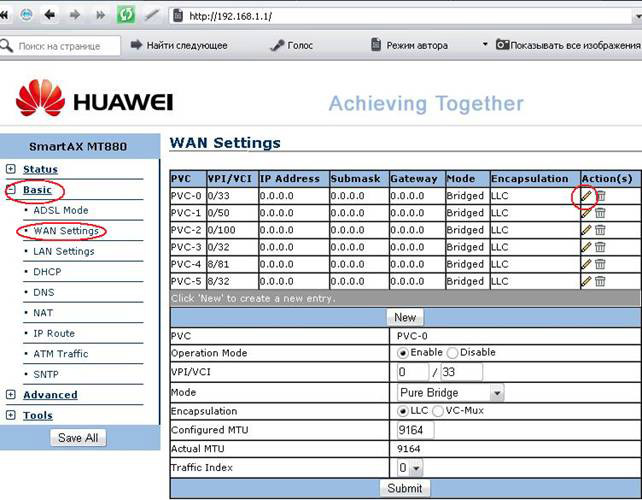The height and width of the screenshot is (500, 642).
Task: Expand the Status menu plus icon
Action: coord(11,169)
